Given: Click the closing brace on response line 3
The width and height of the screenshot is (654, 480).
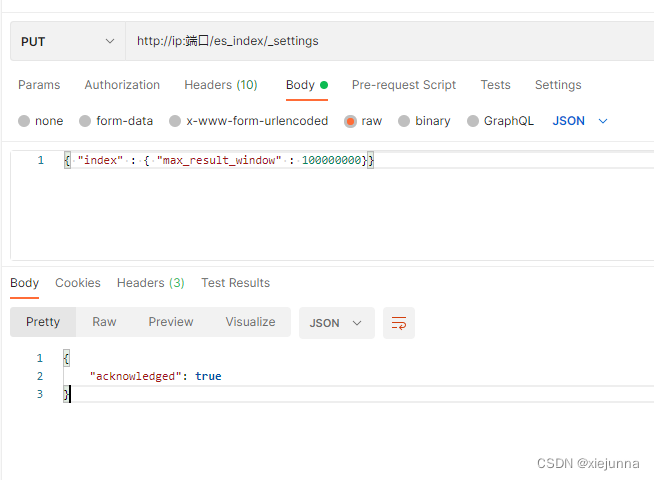Looking at the screenshot, I should [x=65, y=394].
